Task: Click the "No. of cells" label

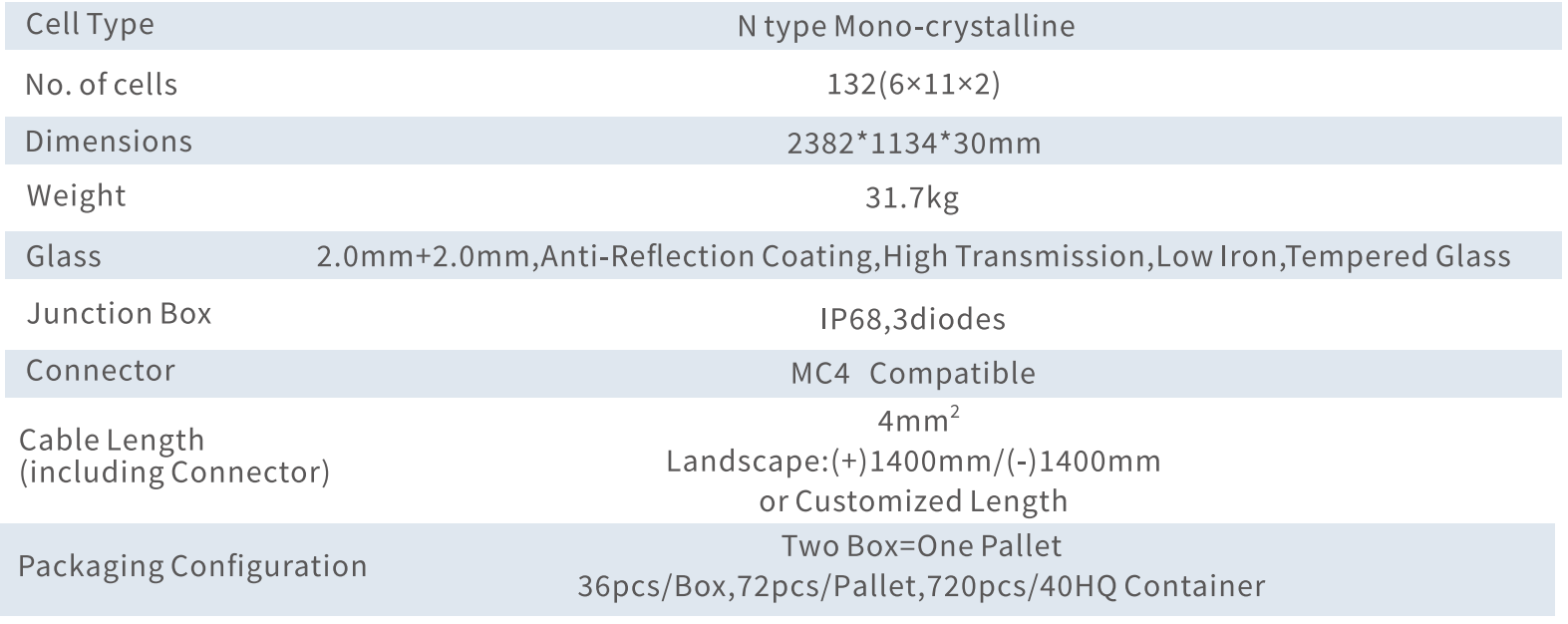Action: click(x=101, y=85)
